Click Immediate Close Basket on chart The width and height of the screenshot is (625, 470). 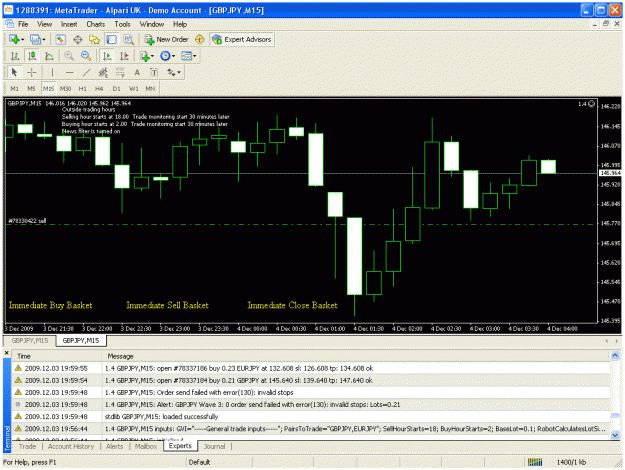pos(293,305)
